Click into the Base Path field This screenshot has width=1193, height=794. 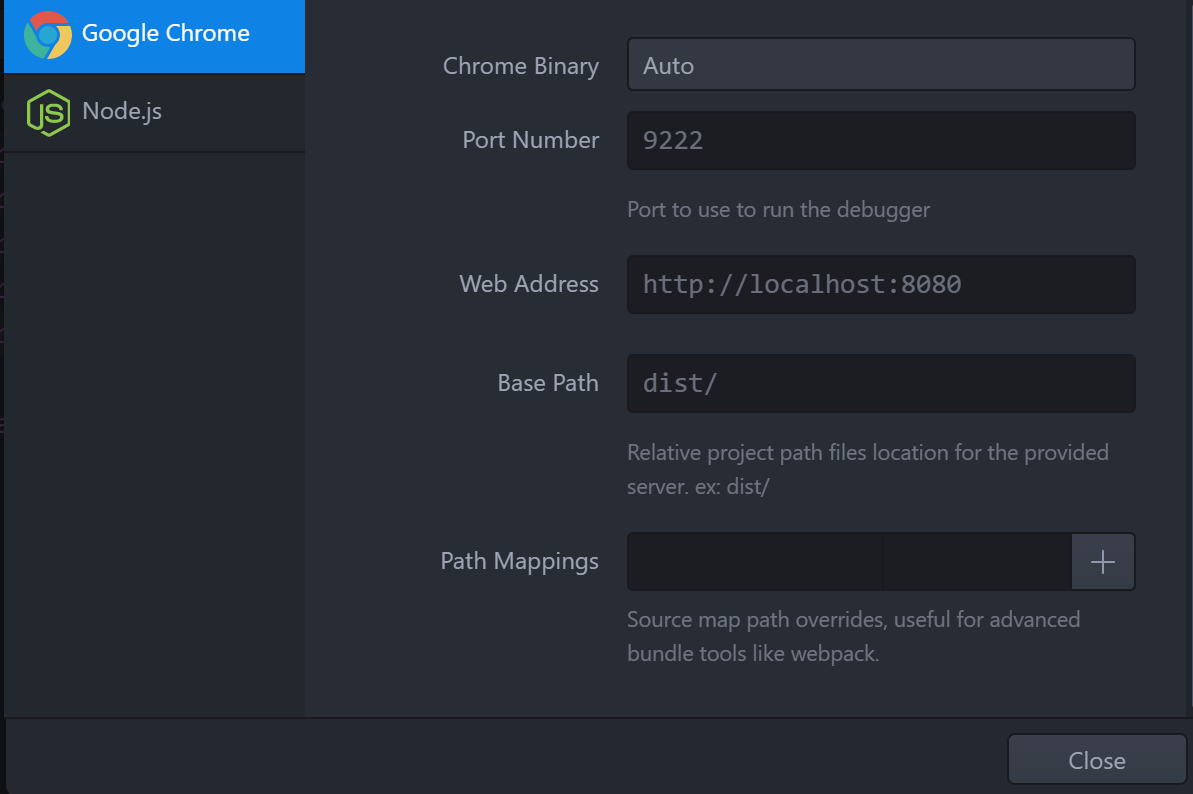(881, 383)
